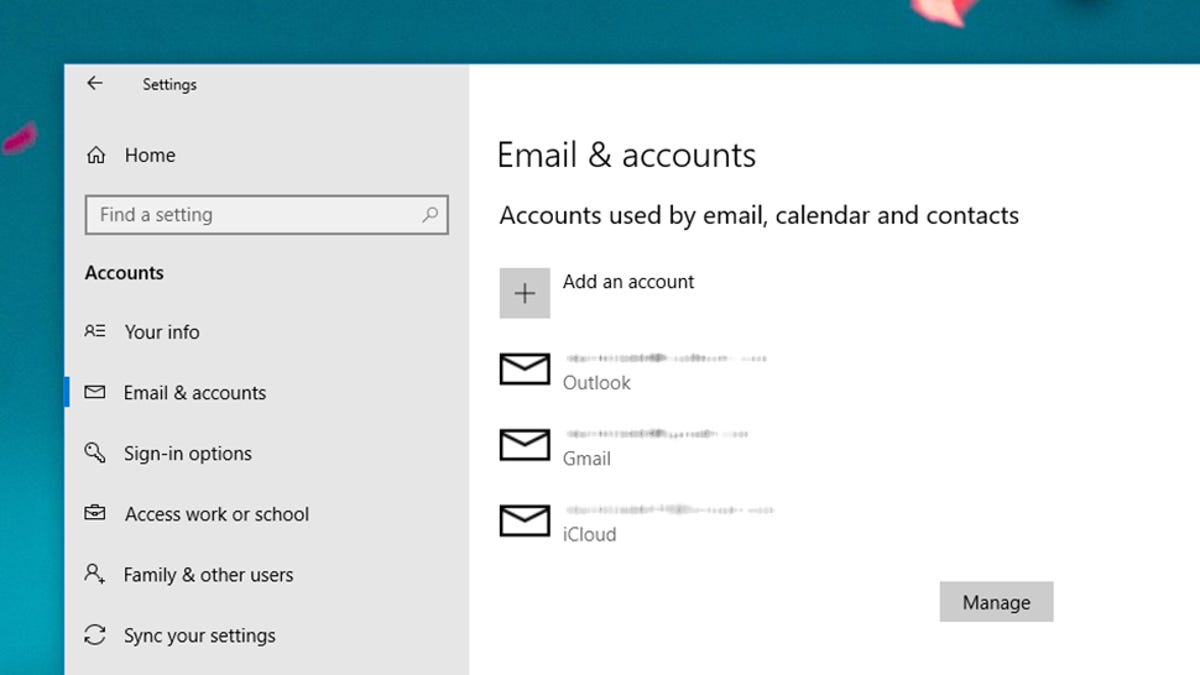The image size is (1200, 675).
Task: Click the Gmail account envelope icon
Action: [525, 445]
